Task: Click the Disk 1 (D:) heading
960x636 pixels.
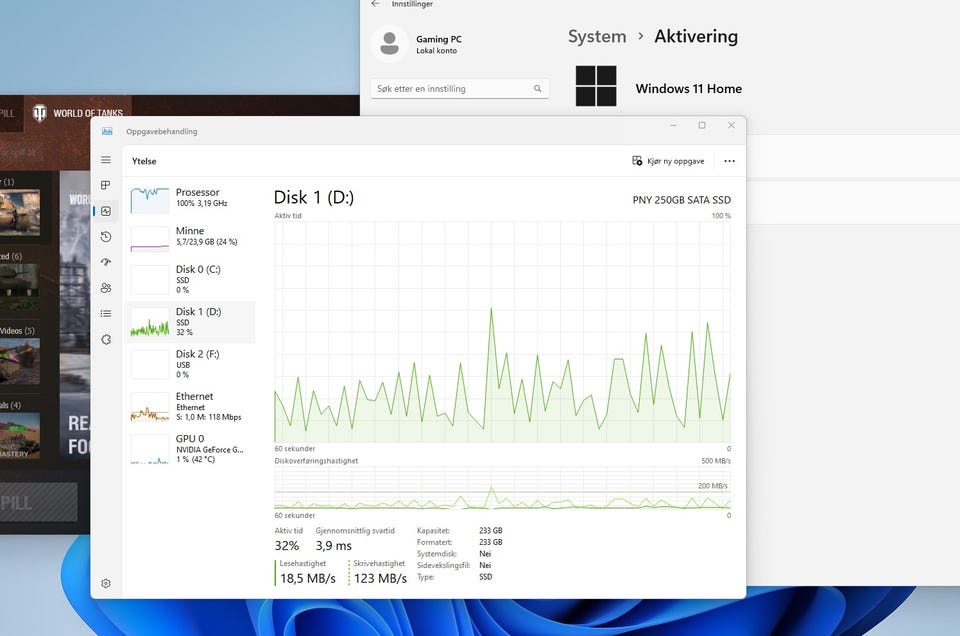Action: pos(313,197)
